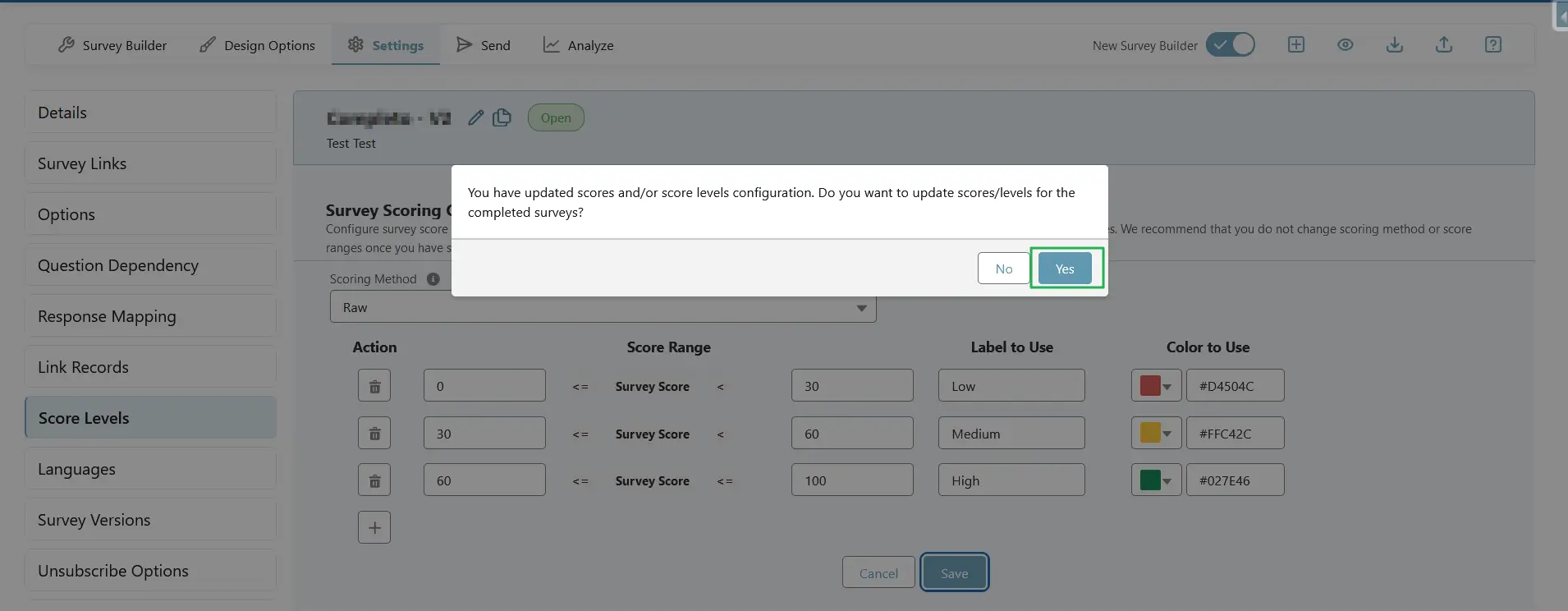The image size is (1568, 611).
Task: Add a new score range row
Action: coord(374,527)
